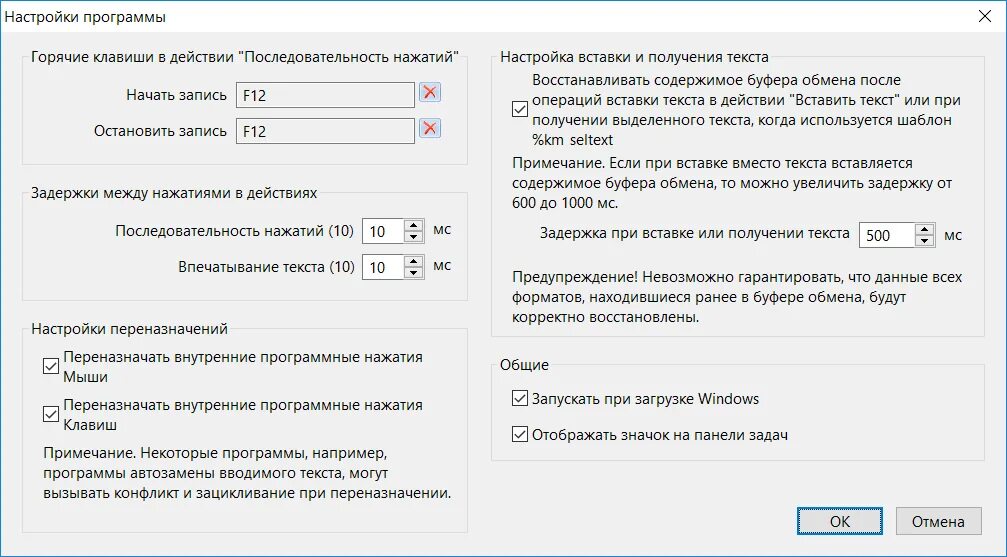Focus the key sequence delay value field

pos(383,231)
